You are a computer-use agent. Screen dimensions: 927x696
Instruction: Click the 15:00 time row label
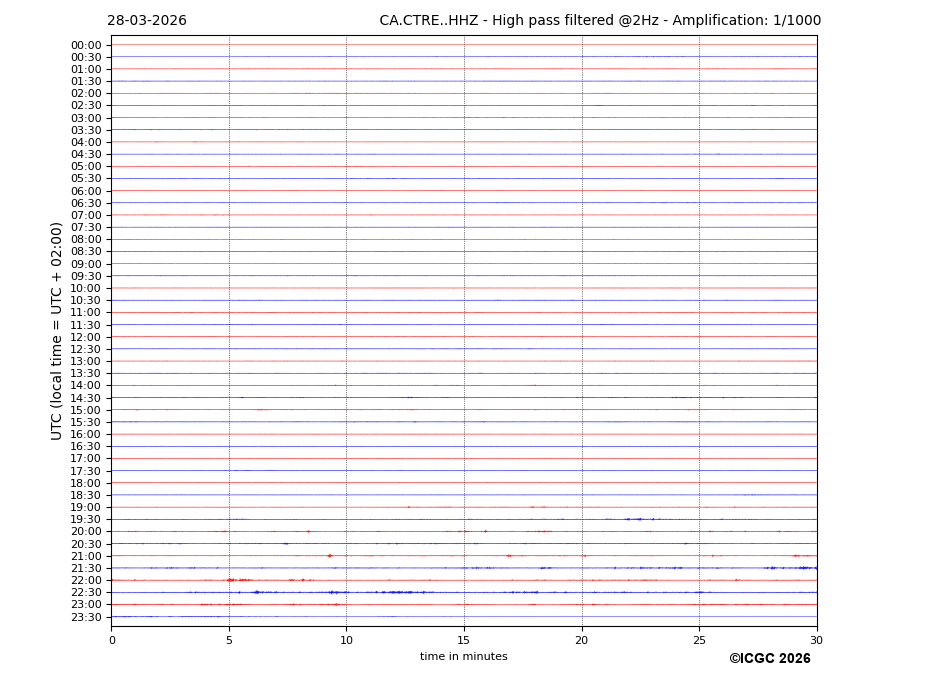[86, 410]
